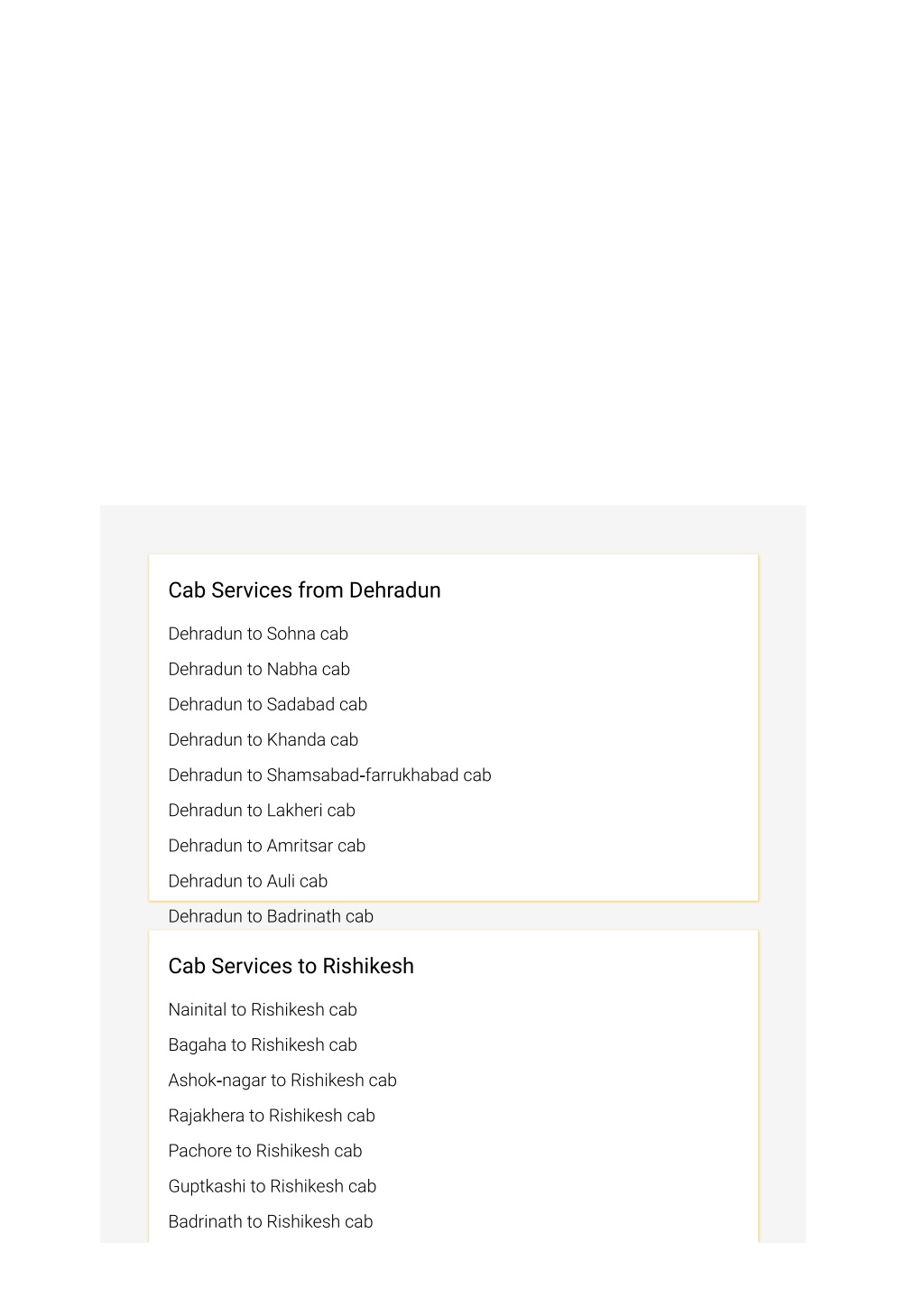The image size is (924, 1308).
Task: Click Cab Services from Dehradun heading
Action: tap(304, 590)
